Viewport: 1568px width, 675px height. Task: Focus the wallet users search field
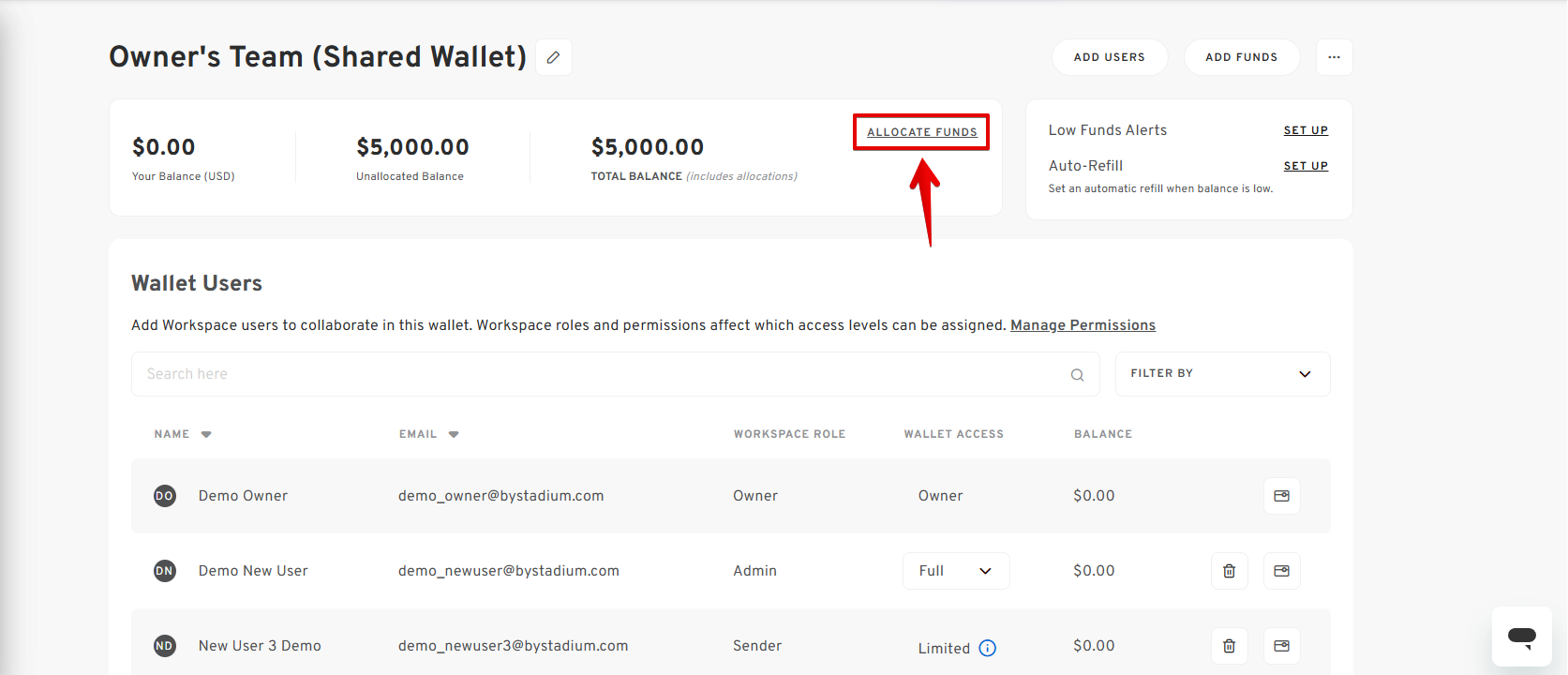click(600, 374)
